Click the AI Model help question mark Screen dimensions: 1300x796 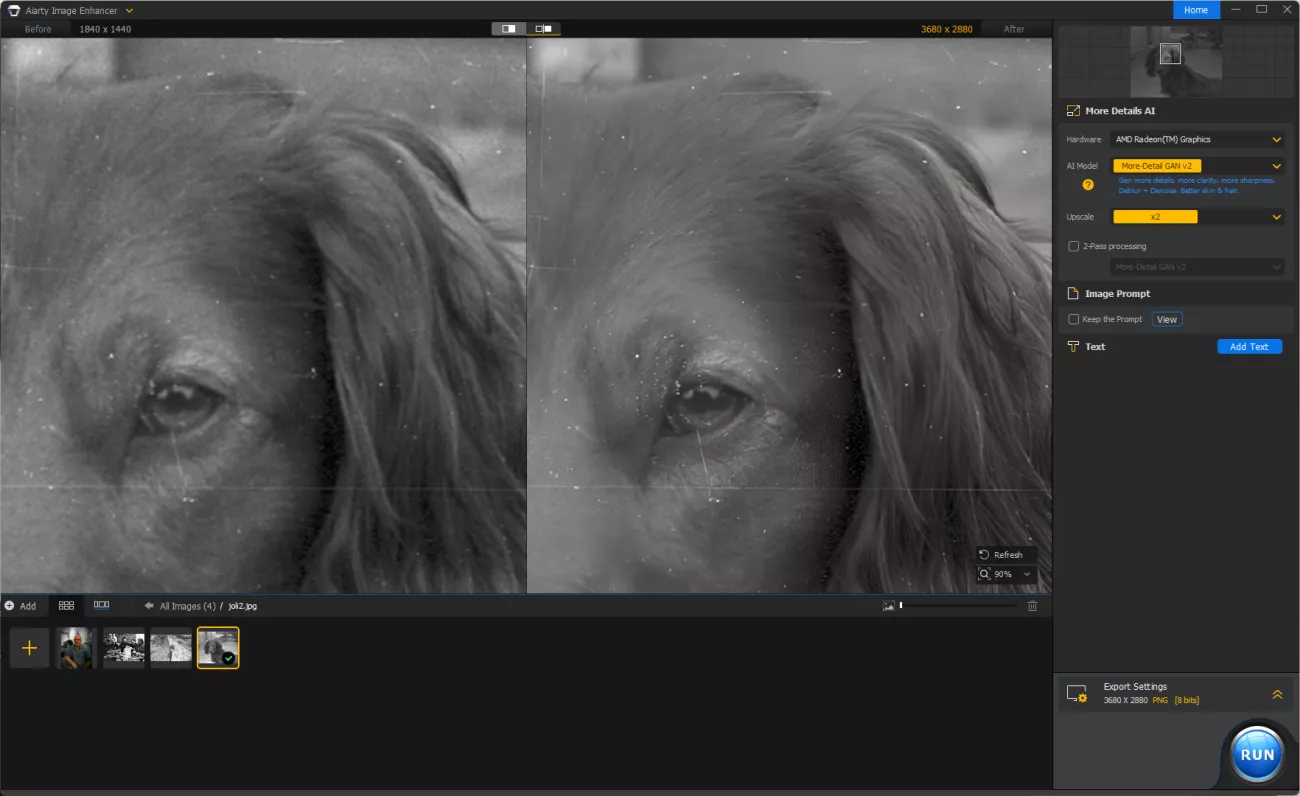pos(1088,184)
